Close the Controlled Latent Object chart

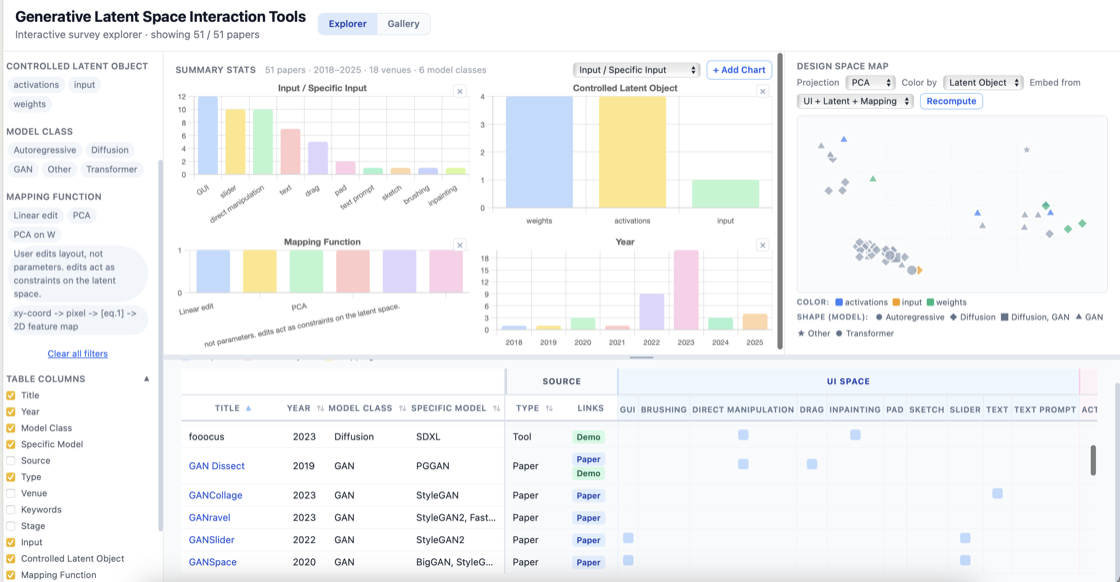(763, 91)
